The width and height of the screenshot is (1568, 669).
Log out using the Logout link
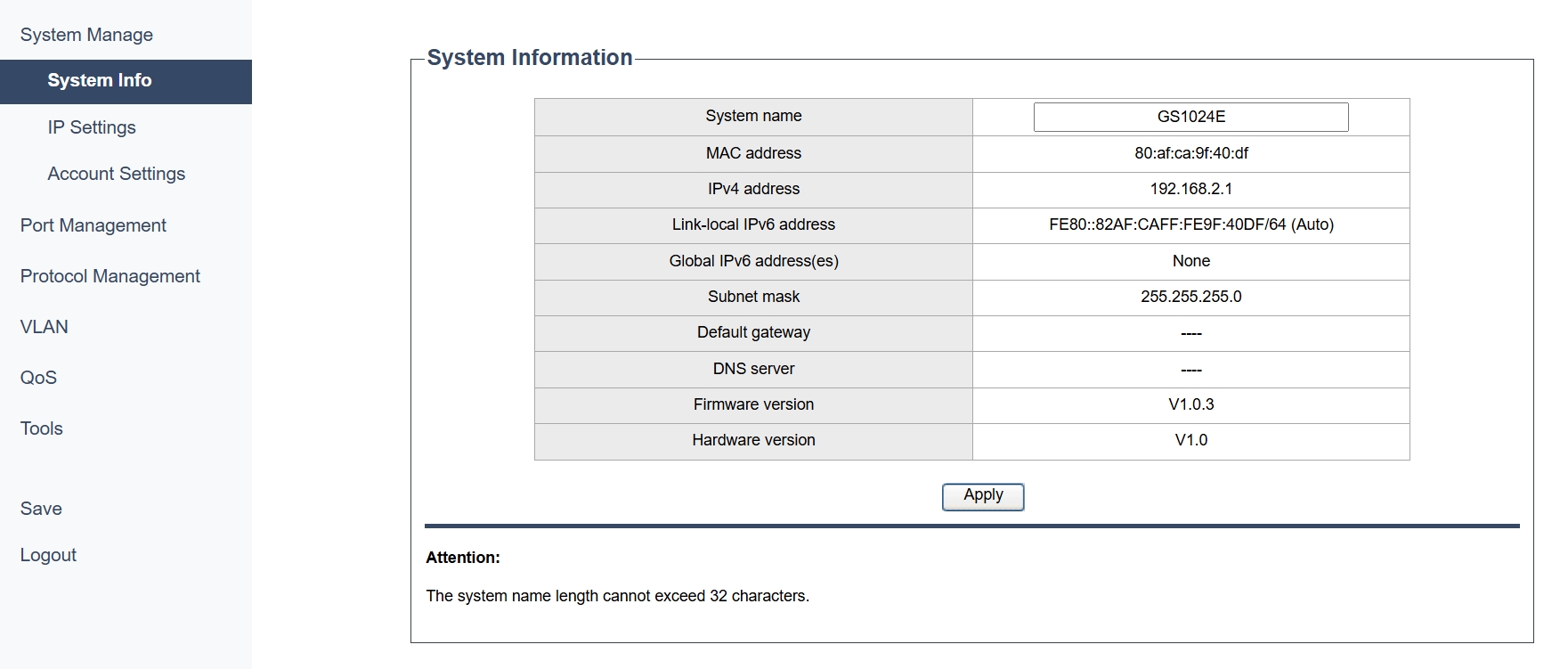point(48,555)
